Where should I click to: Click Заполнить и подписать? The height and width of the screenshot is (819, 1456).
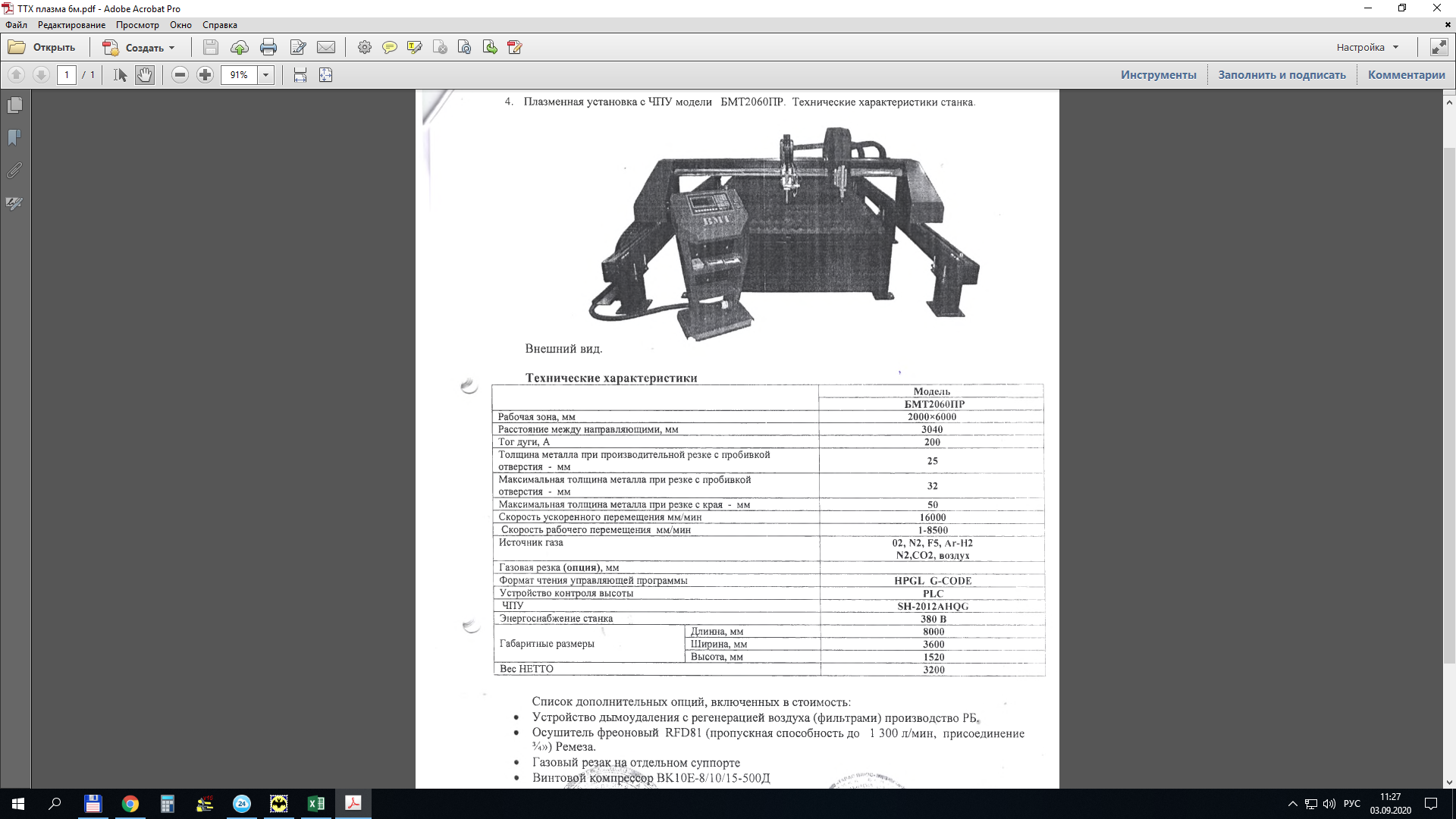pos(1282,74)
